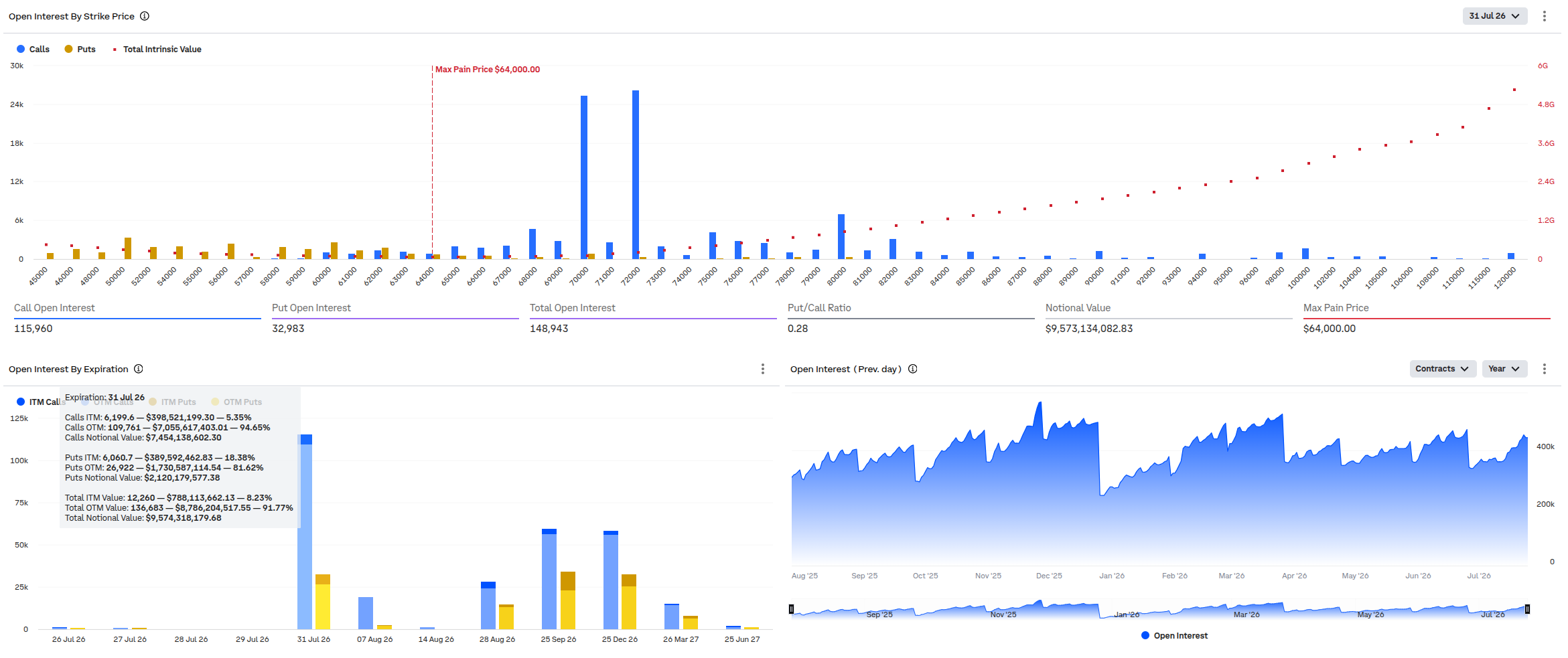The width and height of the screenshot is (1568, 658).
Task: Click the 72000 strike calls bar
Action: pos(636,175)
